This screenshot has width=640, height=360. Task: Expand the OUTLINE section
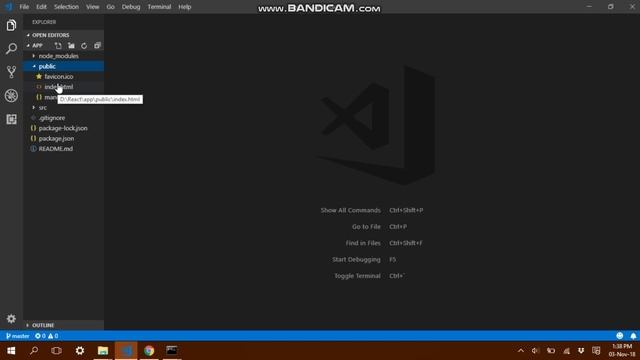63,325
